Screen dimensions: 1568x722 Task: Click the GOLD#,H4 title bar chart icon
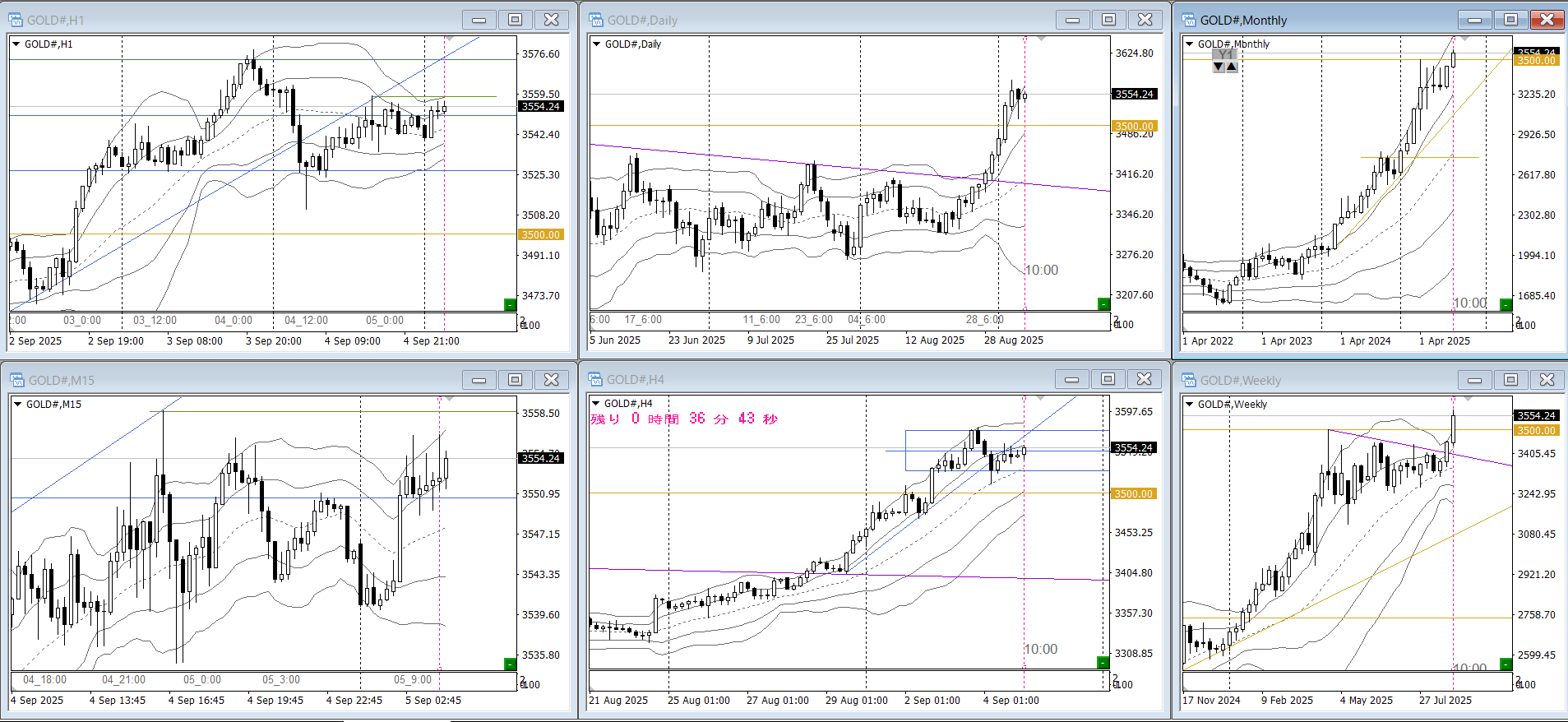pyautogui.click(x=595, y=379)
